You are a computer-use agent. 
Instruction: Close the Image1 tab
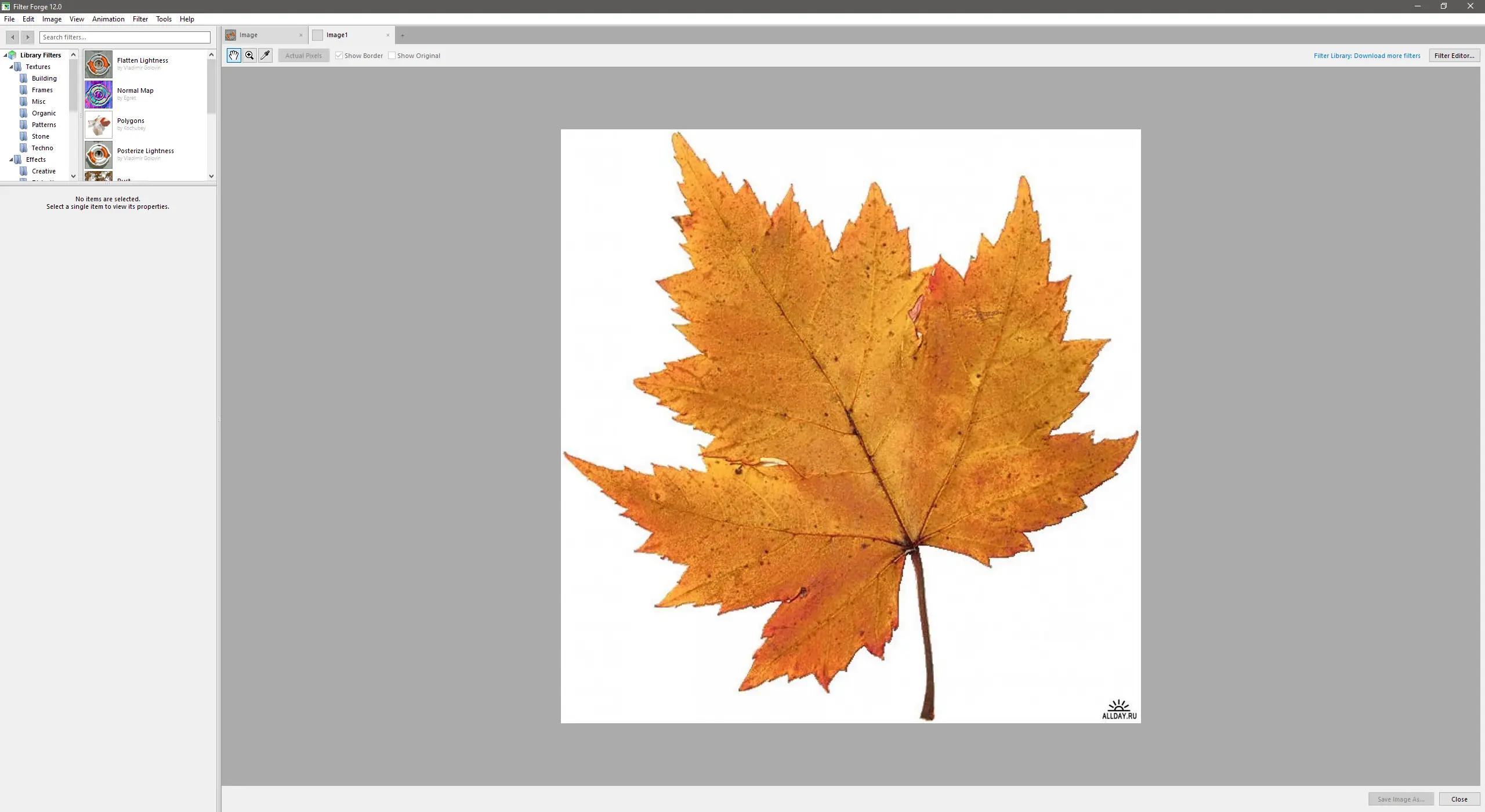[388, 35]
